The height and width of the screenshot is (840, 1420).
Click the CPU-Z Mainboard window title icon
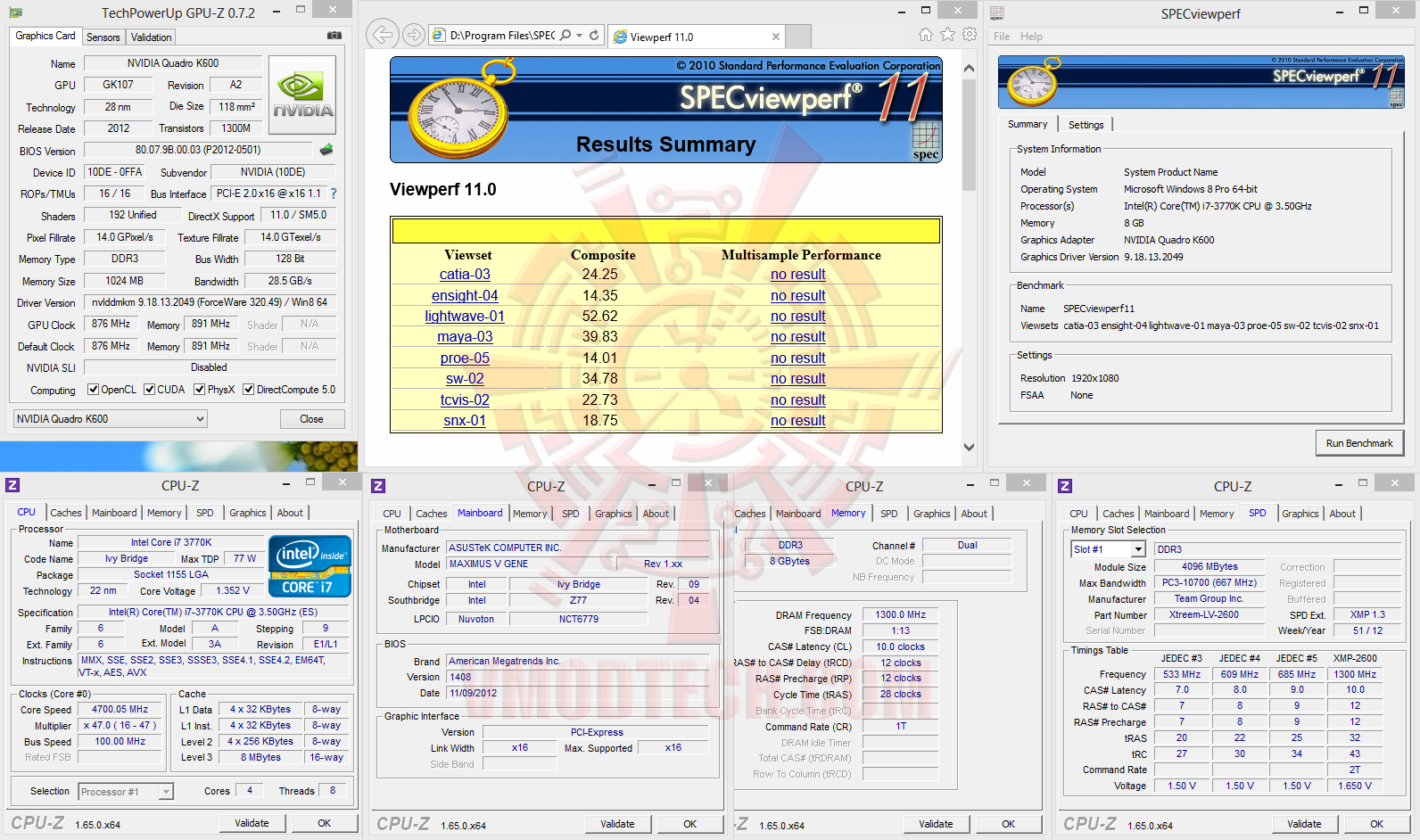pyautogui.click(x=378, y=485)
